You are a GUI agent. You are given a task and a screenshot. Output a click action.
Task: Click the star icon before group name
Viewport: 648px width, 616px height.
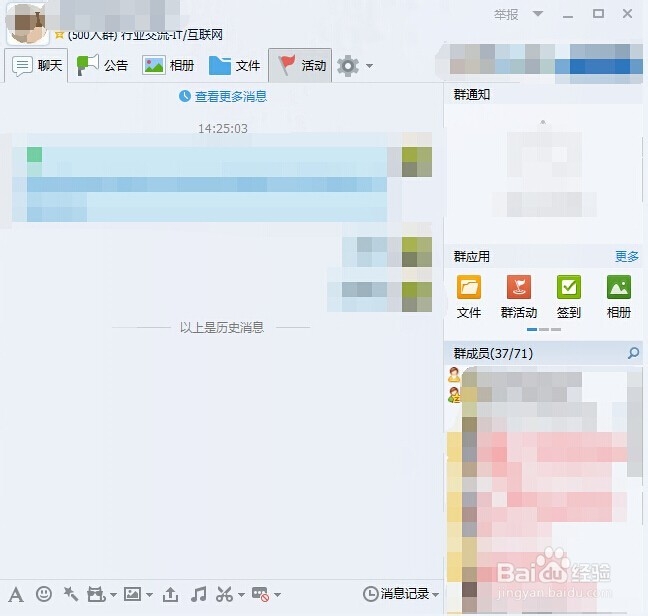(59, 35)
